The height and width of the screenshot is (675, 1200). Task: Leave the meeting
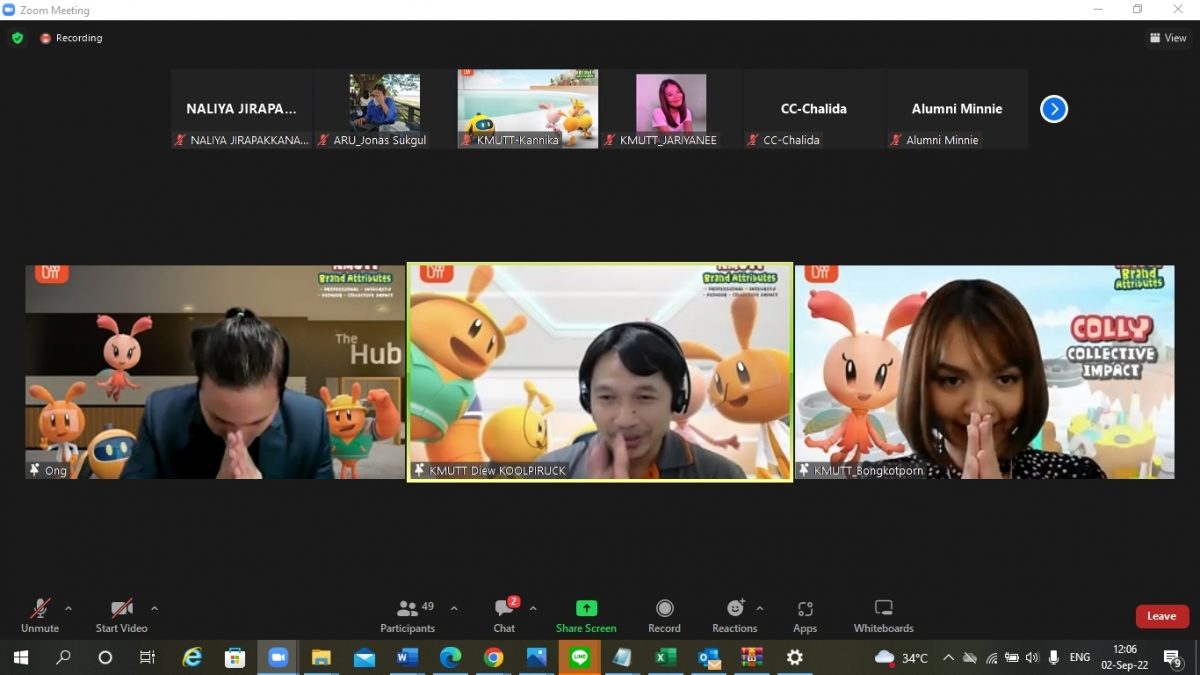[x=1161, y=616]
